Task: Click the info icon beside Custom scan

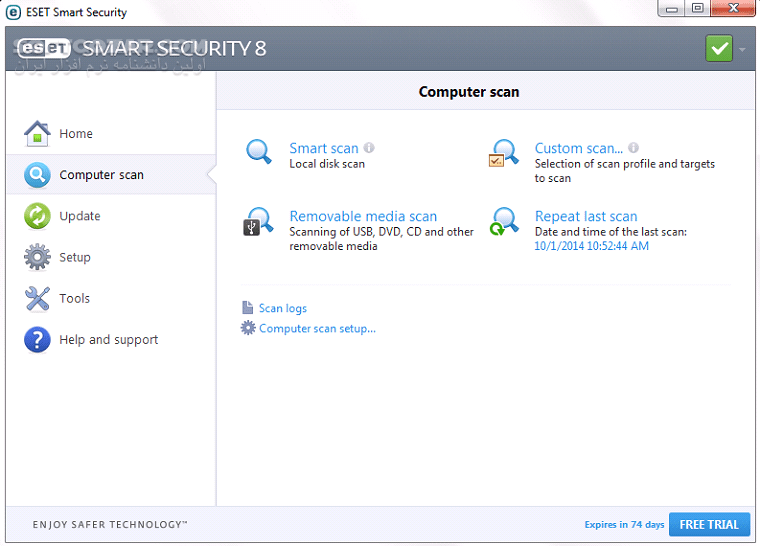Action: pos(633,147)
